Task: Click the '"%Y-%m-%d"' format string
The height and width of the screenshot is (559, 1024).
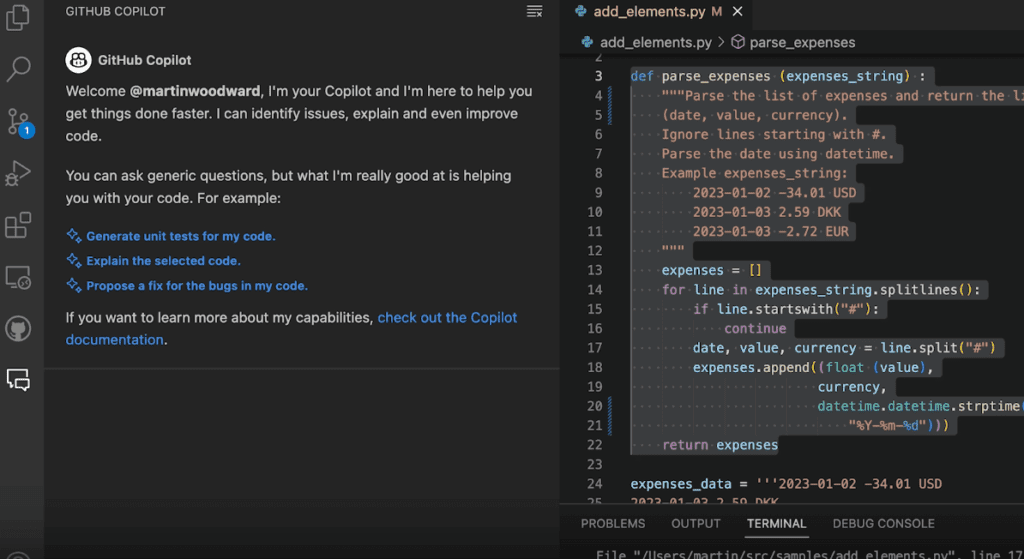Action: 887,425
